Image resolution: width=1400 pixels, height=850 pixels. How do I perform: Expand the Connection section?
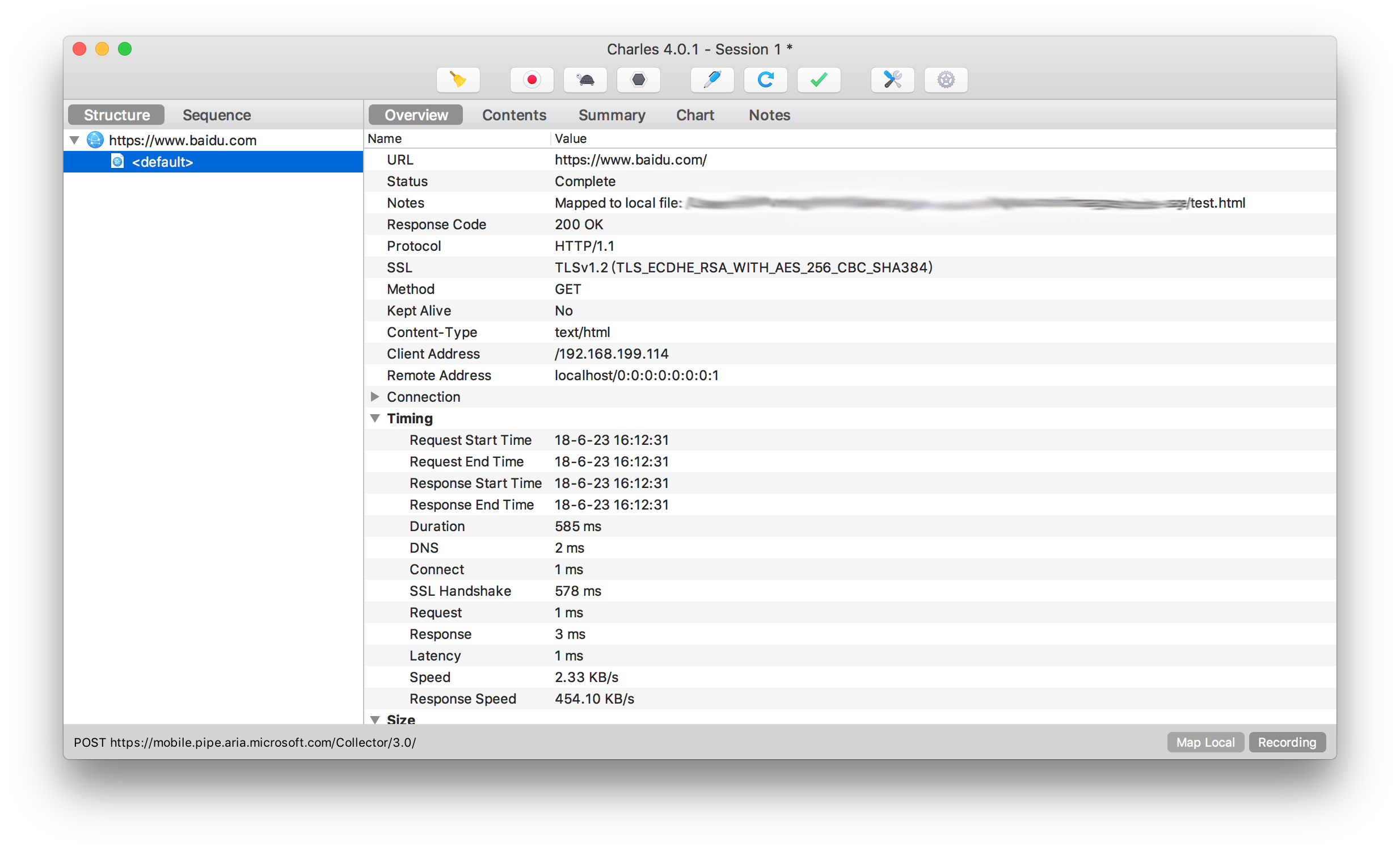coord(374,397)
